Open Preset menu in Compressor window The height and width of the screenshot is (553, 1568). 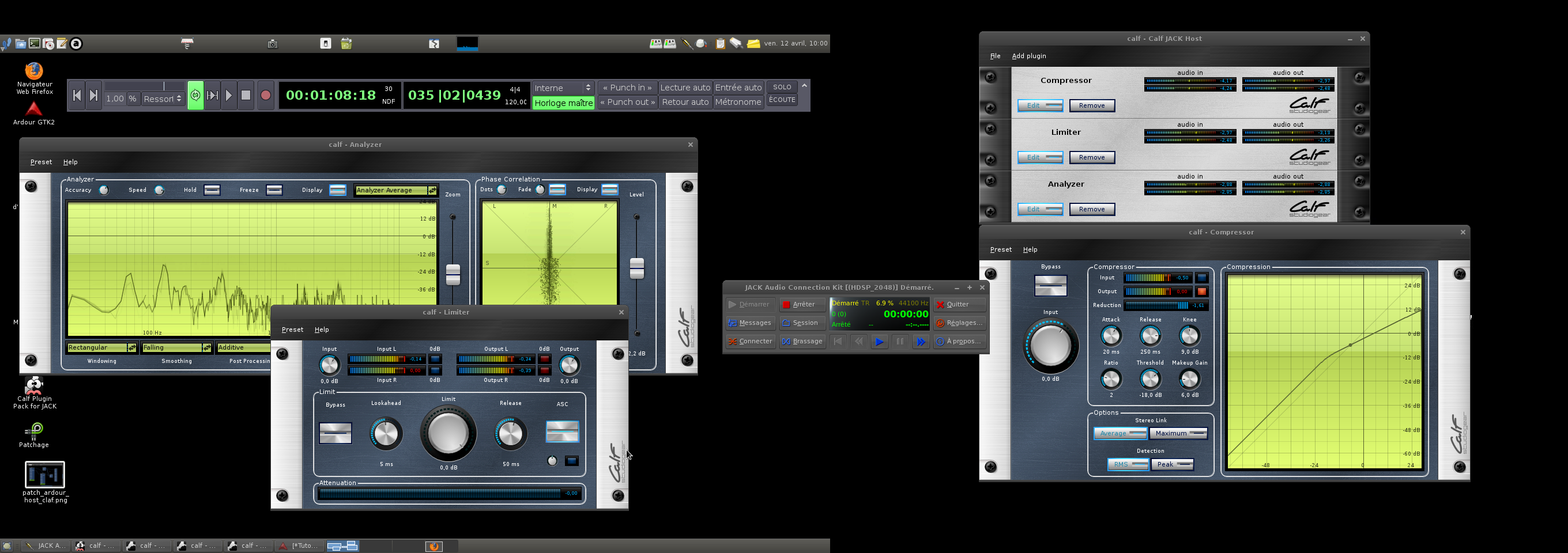click(1001, 249)
